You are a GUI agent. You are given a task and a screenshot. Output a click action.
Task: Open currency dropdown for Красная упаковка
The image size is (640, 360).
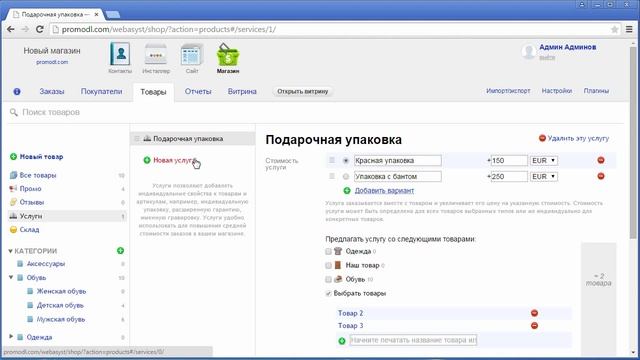[544, 160]
